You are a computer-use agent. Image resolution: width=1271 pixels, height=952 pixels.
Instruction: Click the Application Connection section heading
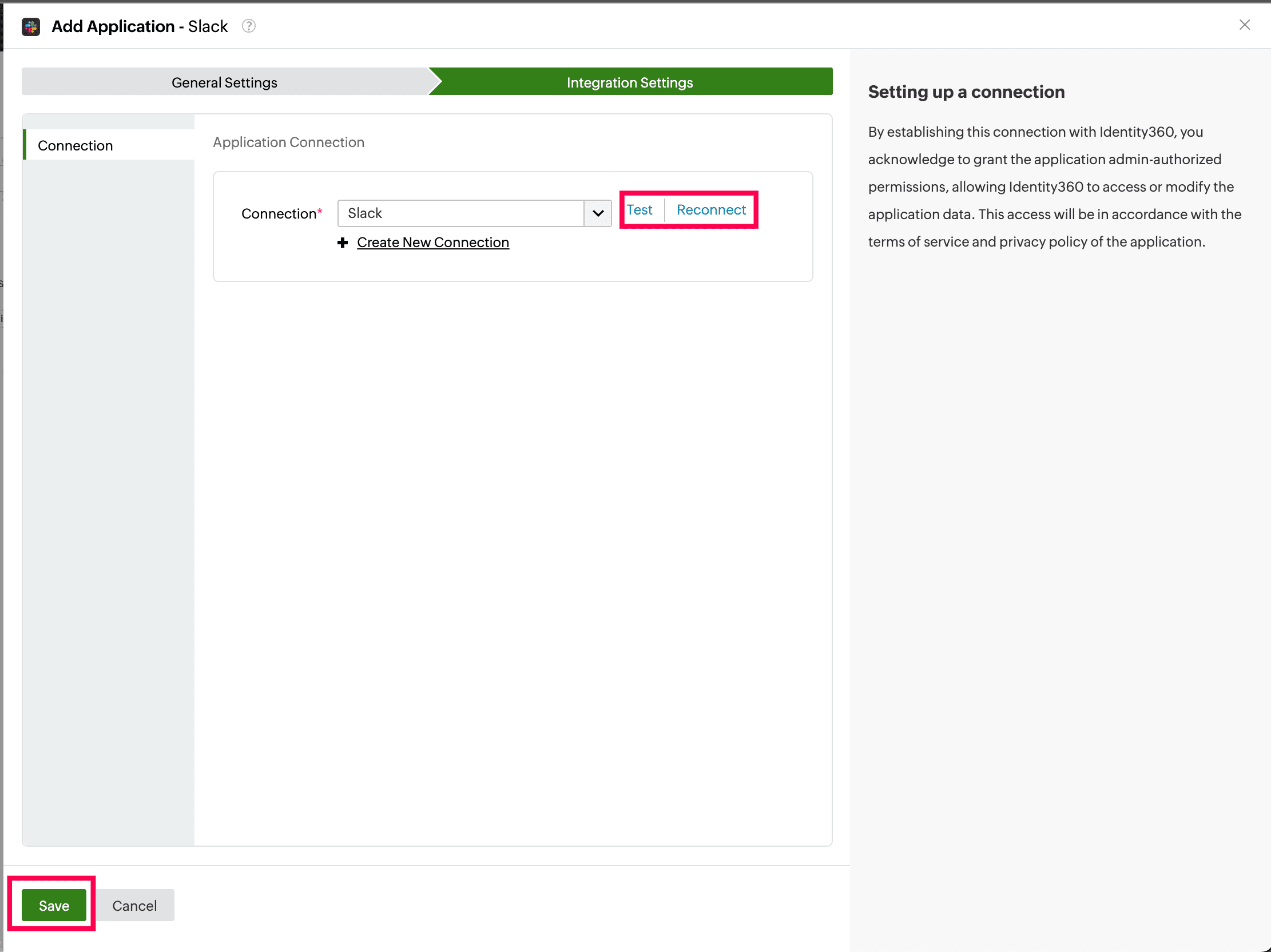pos(288,142)
